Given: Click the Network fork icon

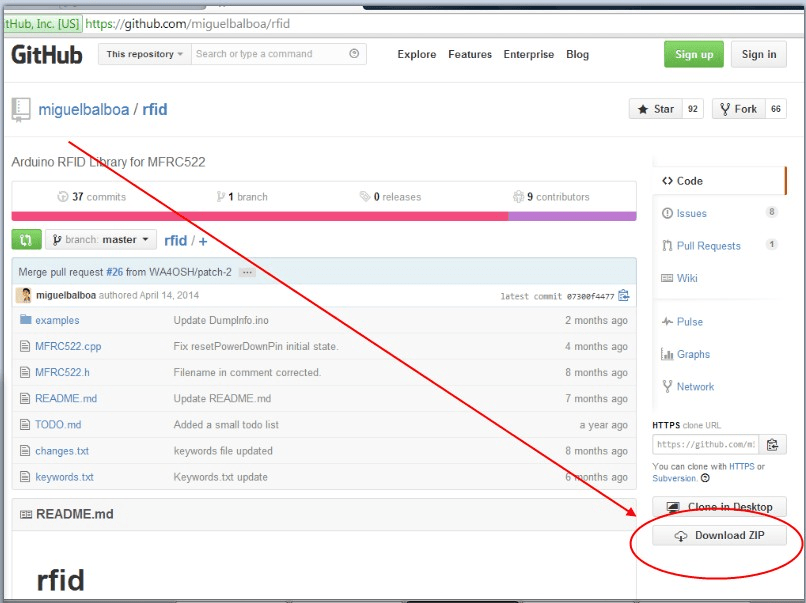Looking at the screenshot, I should (x=667, y=386).
